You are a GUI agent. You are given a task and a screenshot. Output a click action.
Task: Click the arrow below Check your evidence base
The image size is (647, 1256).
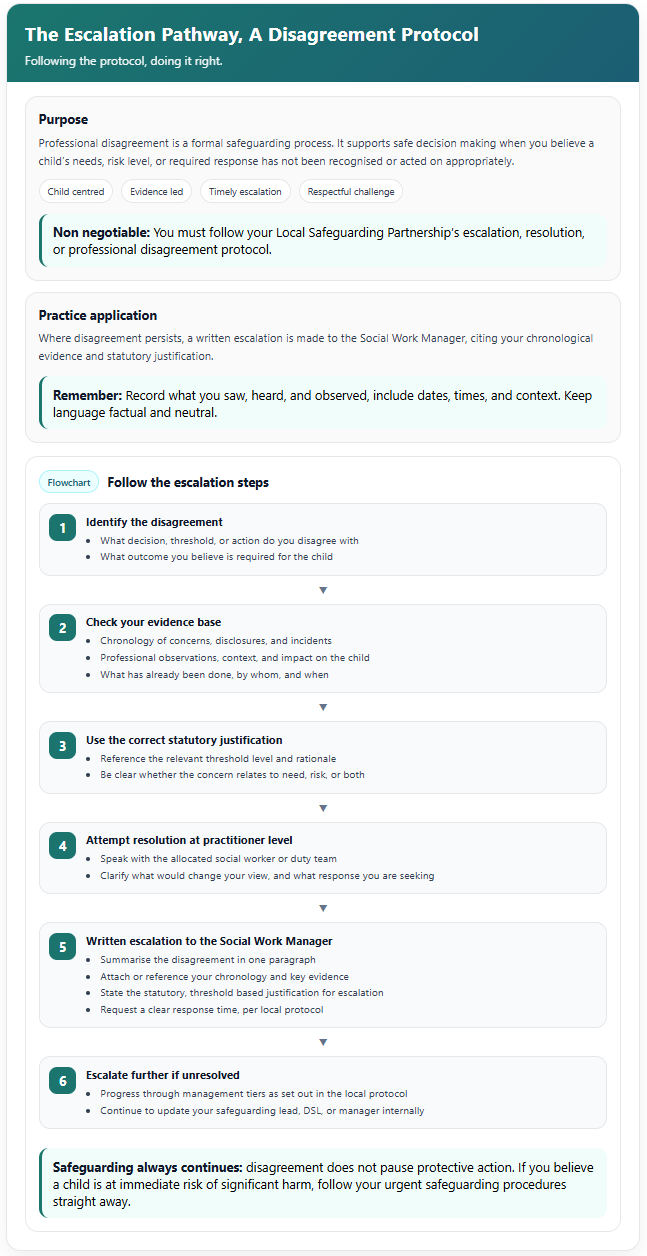pos(323,707)
